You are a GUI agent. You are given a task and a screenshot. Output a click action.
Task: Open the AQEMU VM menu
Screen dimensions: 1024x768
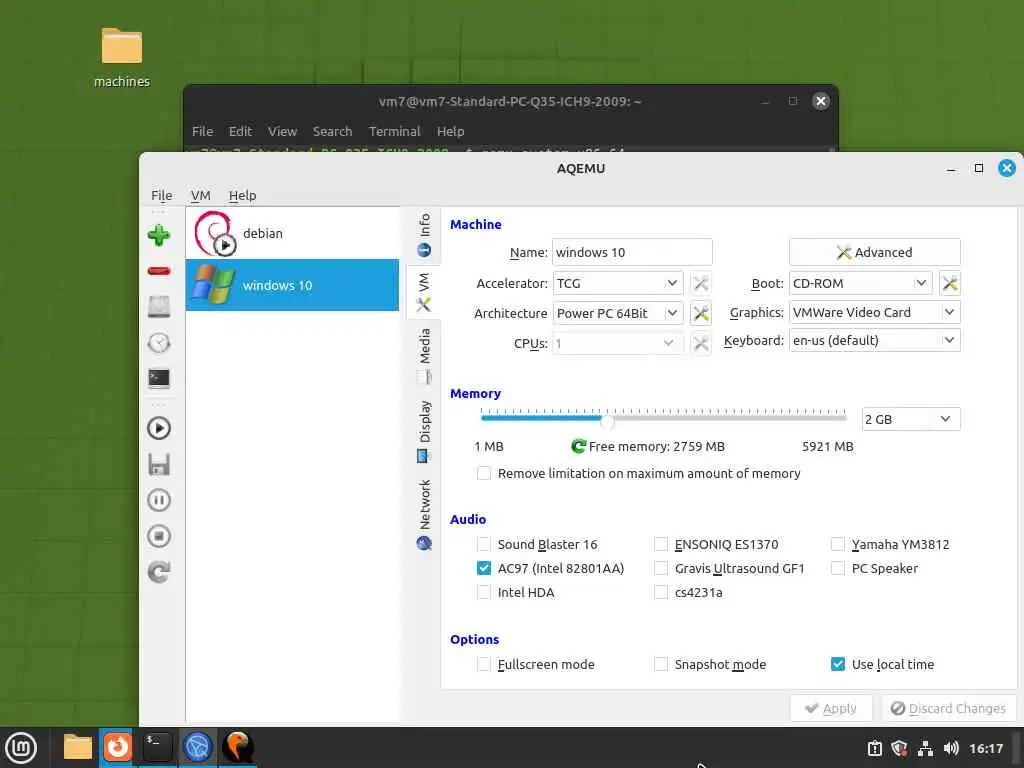(x=200, y=195)
